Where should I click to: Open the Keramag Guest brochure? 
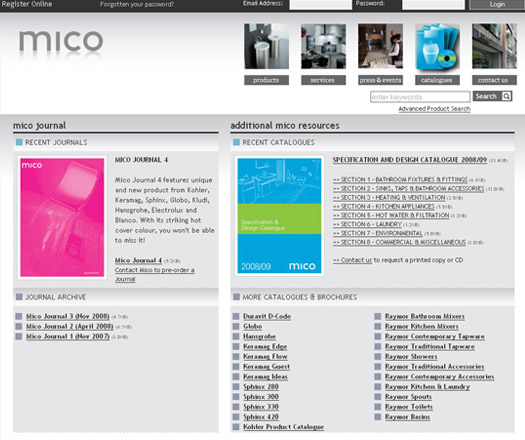[267, 366]
